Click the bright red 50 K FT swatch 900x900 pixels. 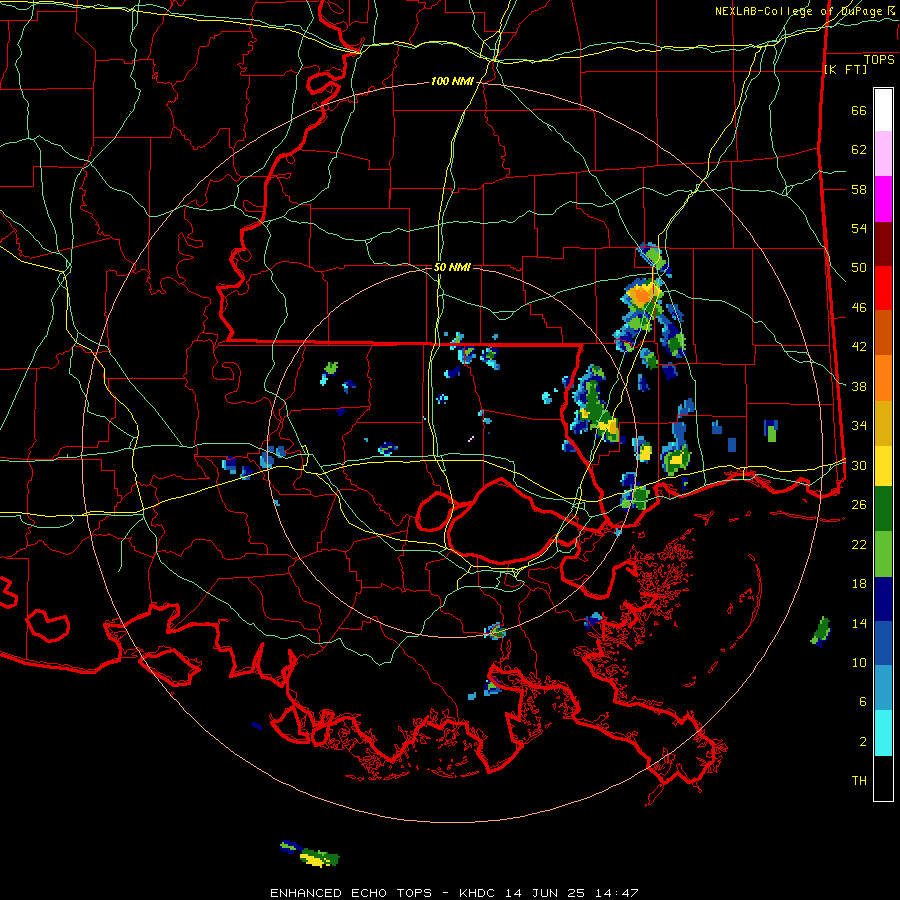pos(883,288)
